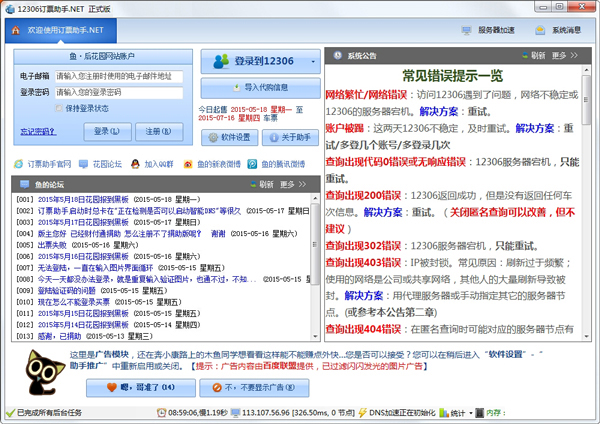This screenshot has height=424, width=600.
Task: Click 刷新 text in 鱼的论坛 header
Action: tap(266, 184)
